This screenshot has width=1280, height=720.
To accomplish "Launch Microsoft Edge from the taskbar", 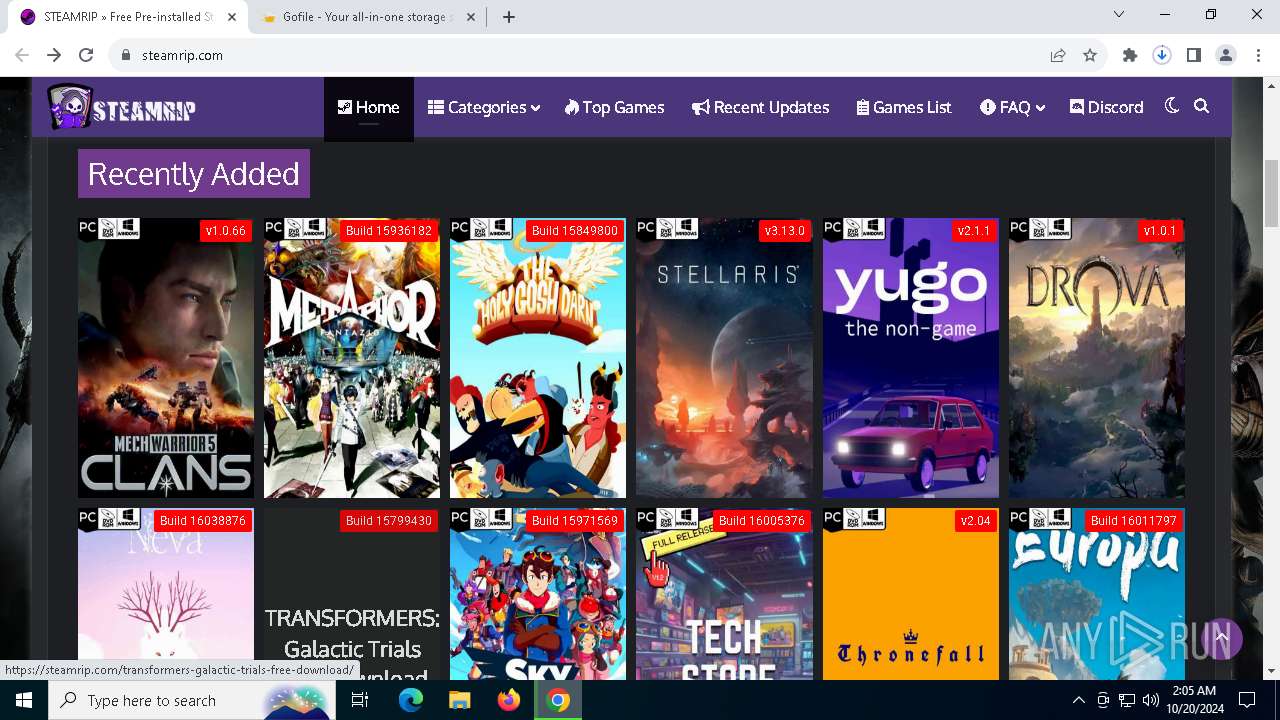I will tap(411, 700).
